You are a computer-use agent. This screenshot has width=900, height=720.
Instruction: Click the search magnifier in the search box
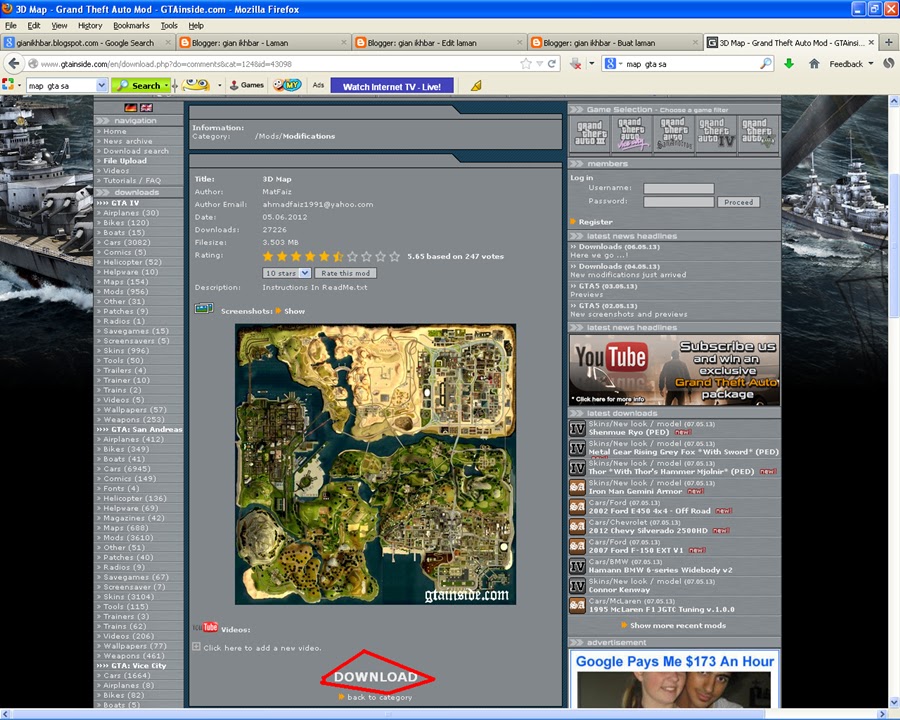(766, 64)
